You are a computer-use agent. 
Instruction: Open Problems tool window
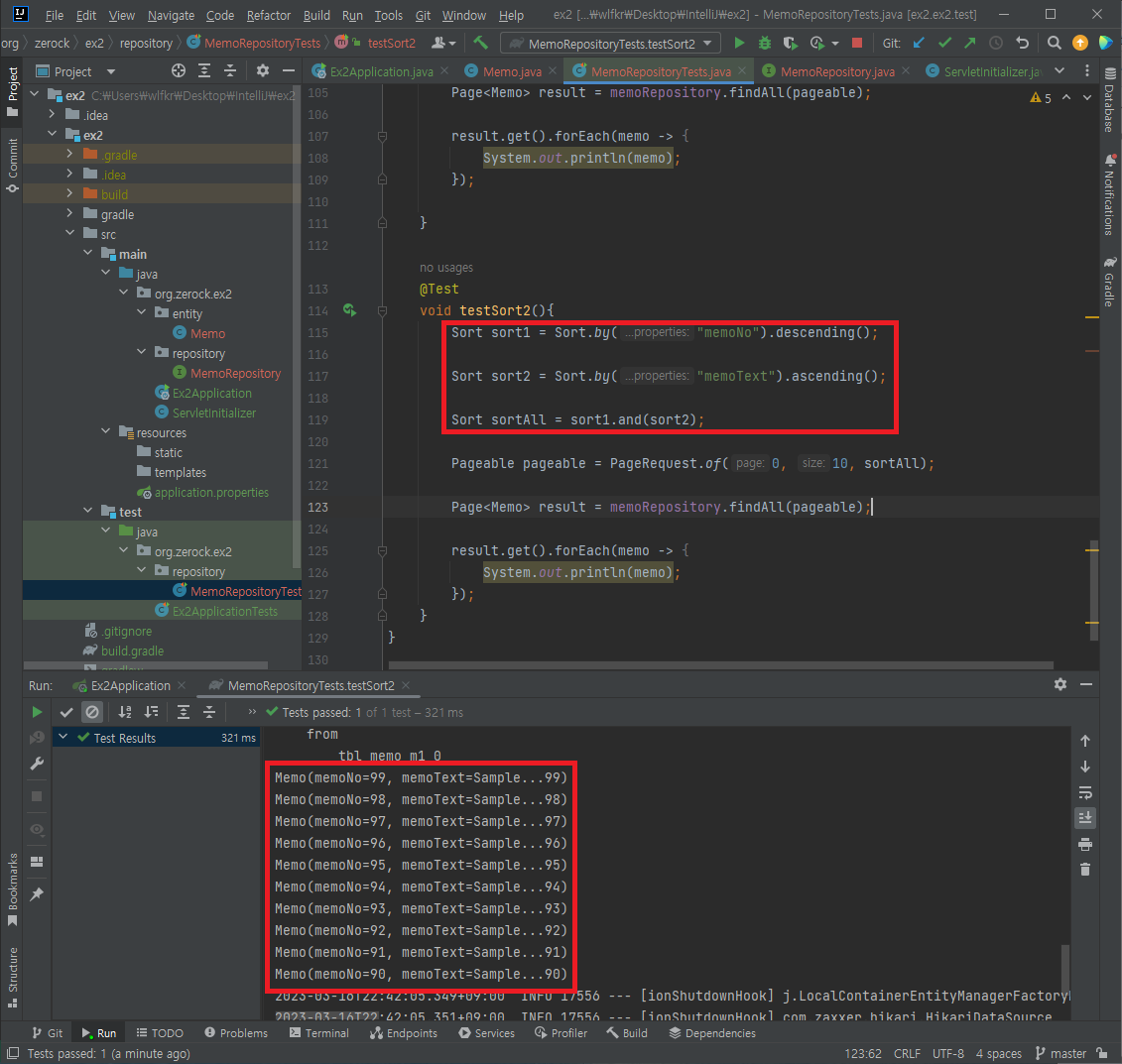pos(236,1033)
